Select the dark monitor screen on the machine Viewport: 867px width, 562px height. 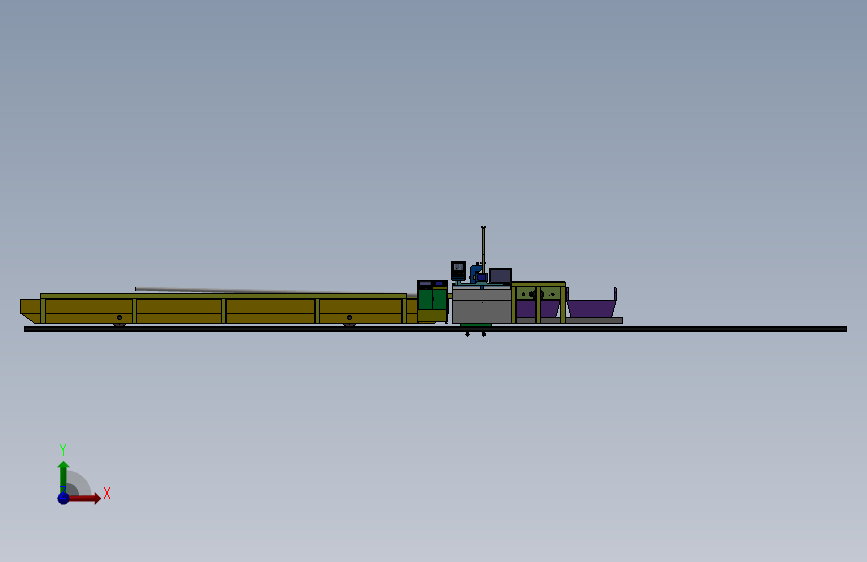500,275
